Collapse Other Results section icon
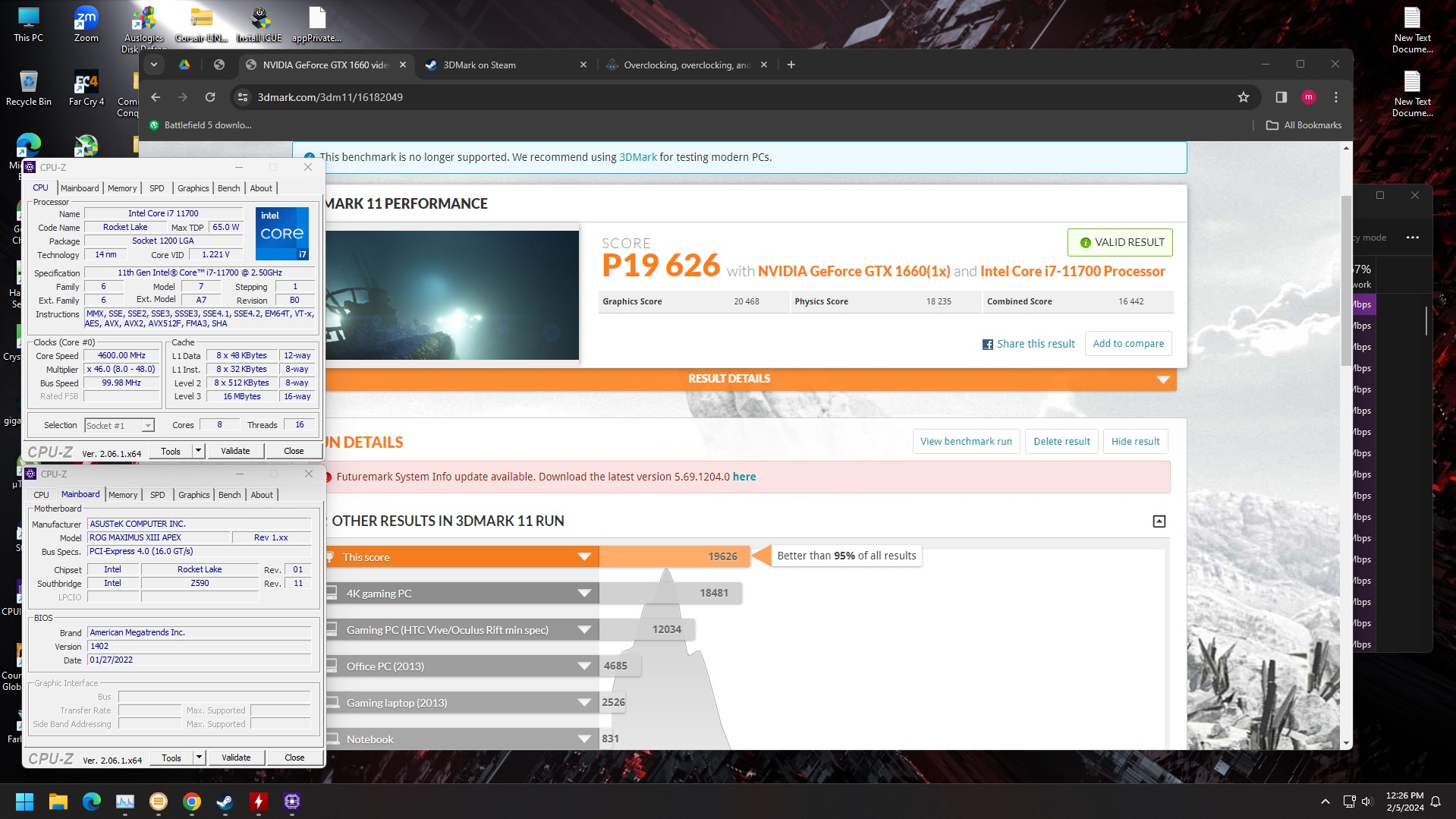Viewport: 1456px width, 819px height. pos(1159,521)
